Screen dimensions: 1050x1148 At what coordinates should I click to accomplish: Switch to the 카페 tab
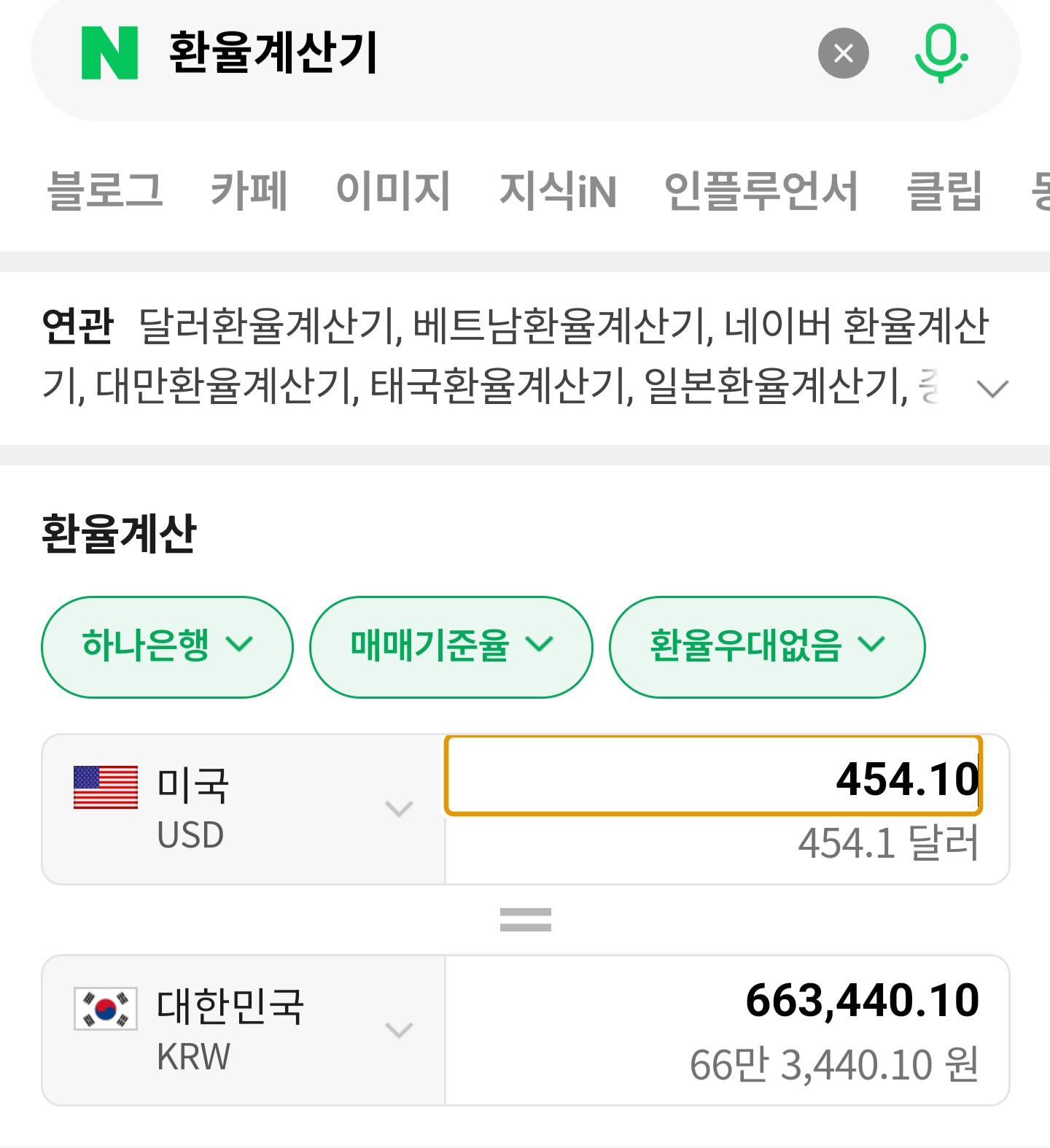(249, 191)
